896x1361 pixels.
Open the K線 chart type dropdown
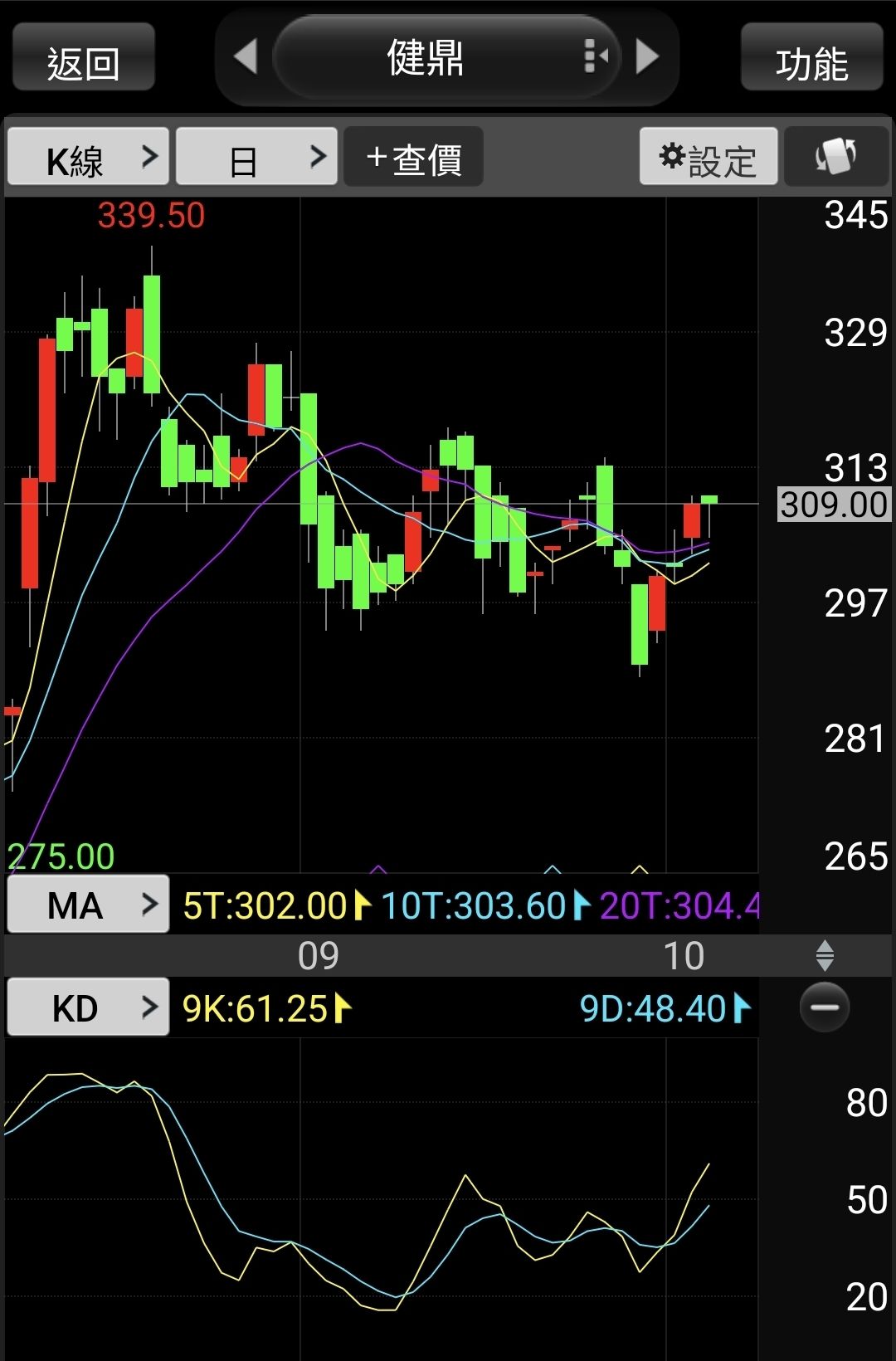pyautogui.click(x=88, y=156)
